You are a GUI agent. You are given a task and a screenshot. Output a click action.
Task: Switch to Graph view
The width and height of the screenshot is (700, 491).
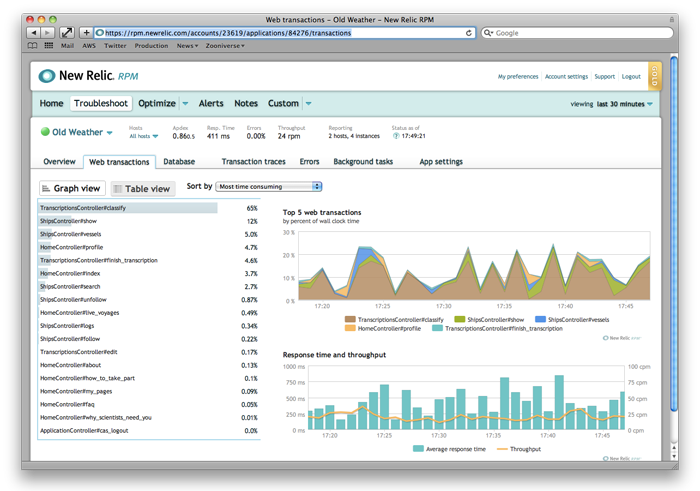pos(72,188)
